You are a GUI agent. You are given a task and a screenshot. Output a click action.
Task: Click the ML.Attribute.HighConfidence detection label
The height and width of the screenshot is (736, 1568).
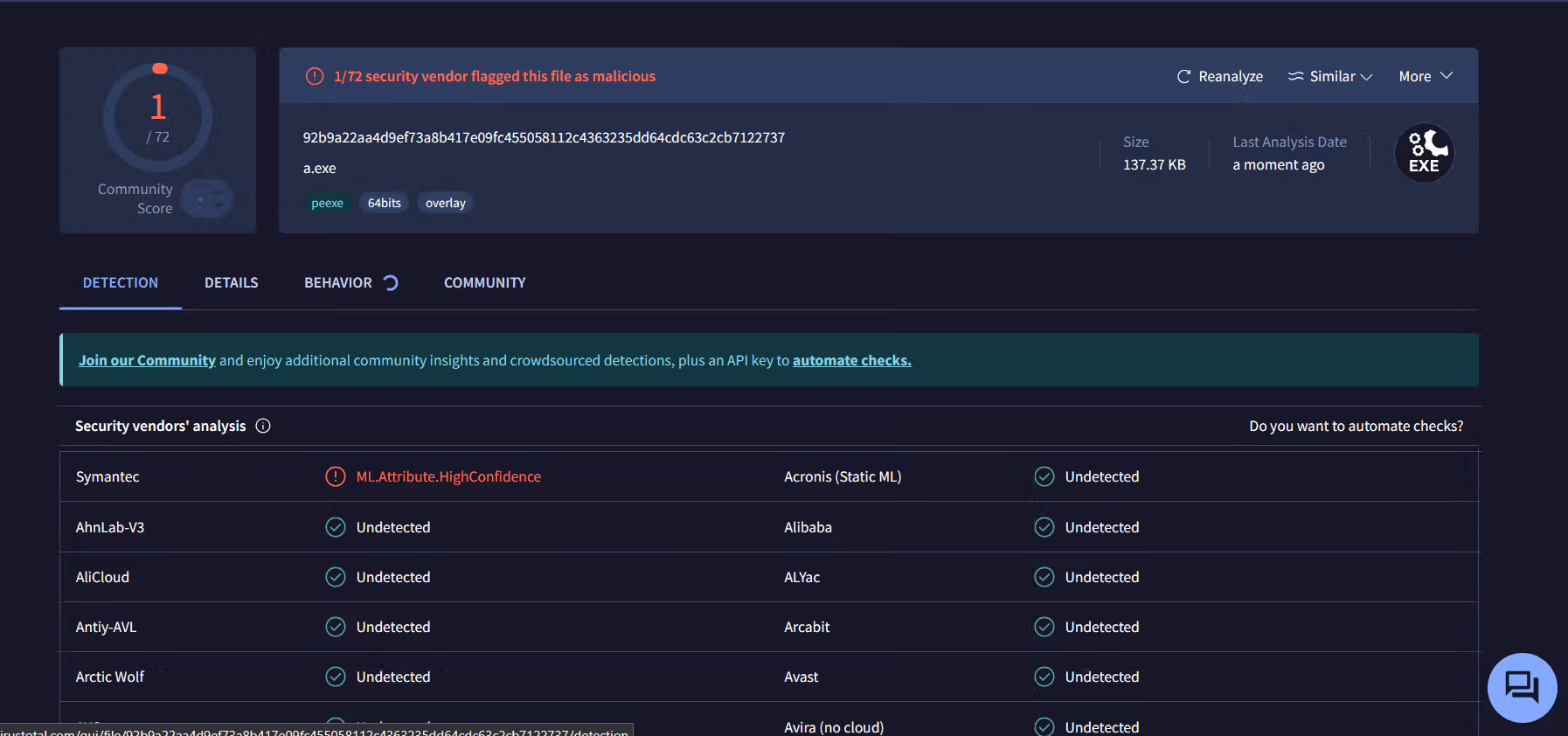449,476
